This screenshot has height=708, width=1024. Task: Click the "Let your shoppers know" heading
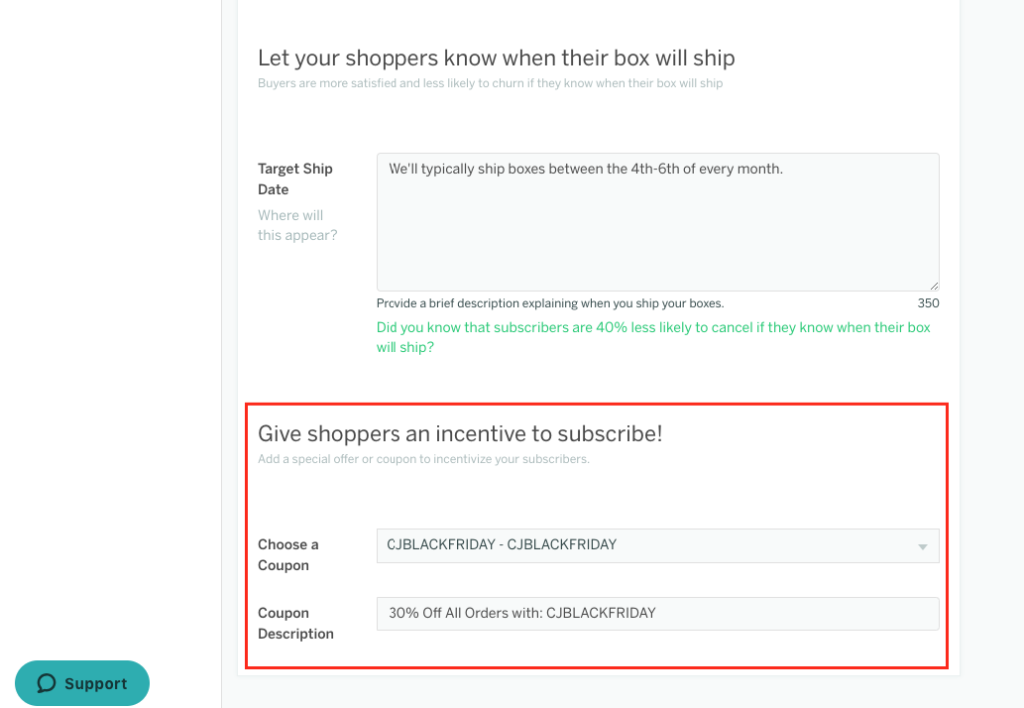coord(496,58)
